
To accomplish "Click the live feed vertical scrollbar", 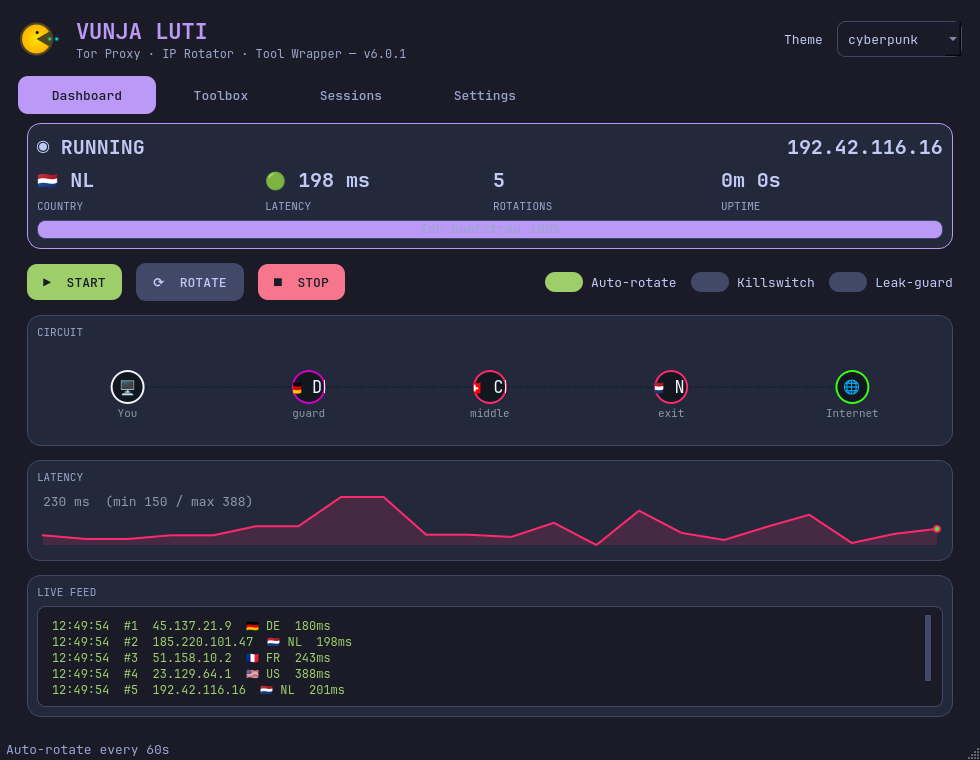I will coord(928,648).
